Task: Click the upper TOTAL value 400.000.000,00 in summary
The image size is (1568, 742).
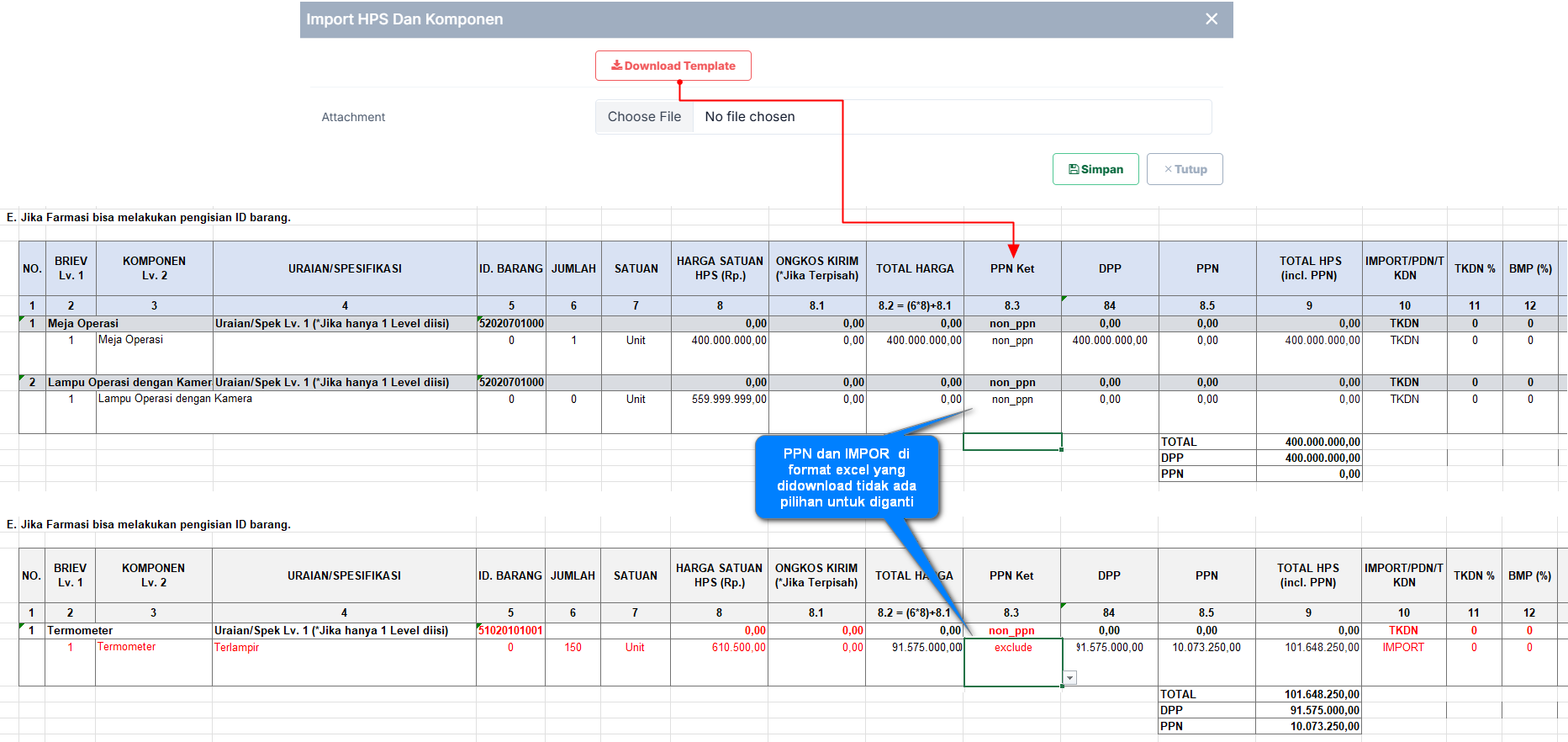Action: pyautogui.click(x=1323, y=442)
